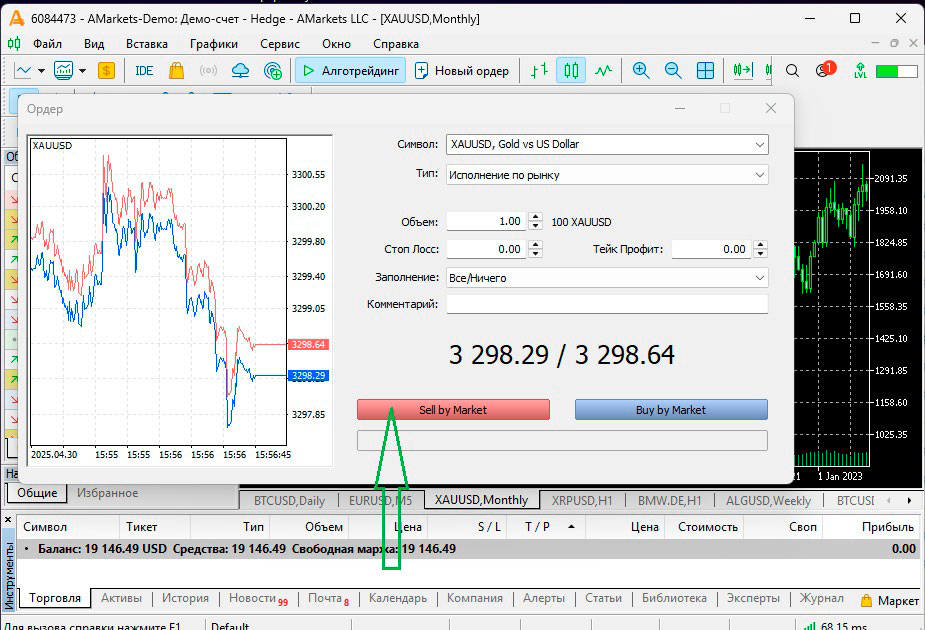
Task: Switch to BMW.DE,H1 chart tab
Action: [x=670, y=501]
